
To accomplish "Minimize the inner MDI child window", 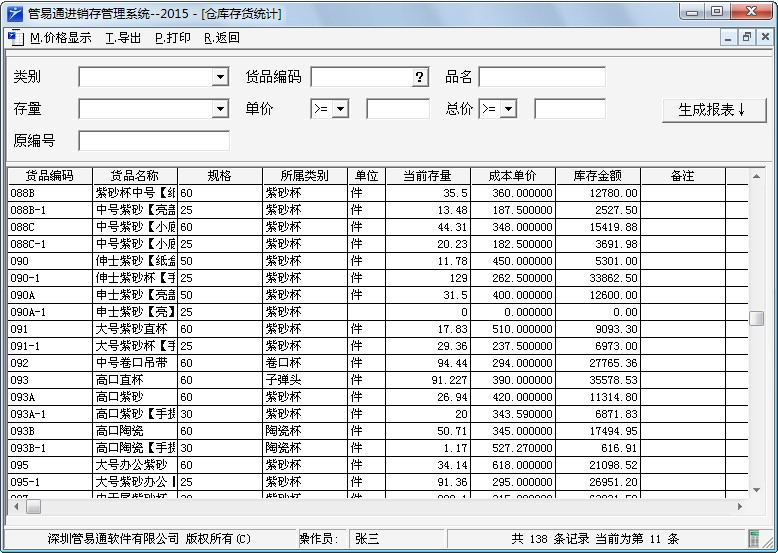I will tap(729, 38).
